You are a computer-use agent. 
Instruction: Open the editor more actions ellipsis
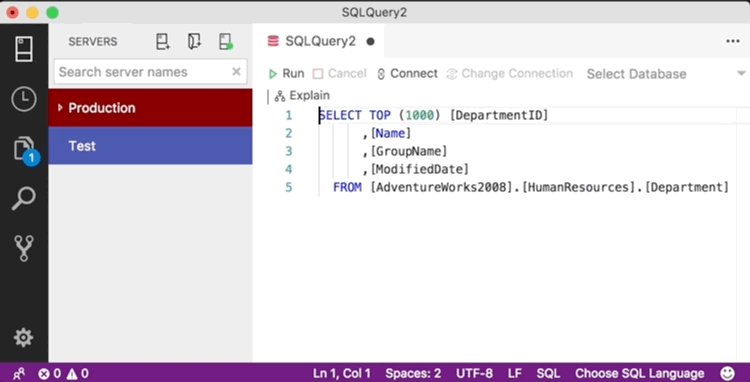tap(733, 42)
